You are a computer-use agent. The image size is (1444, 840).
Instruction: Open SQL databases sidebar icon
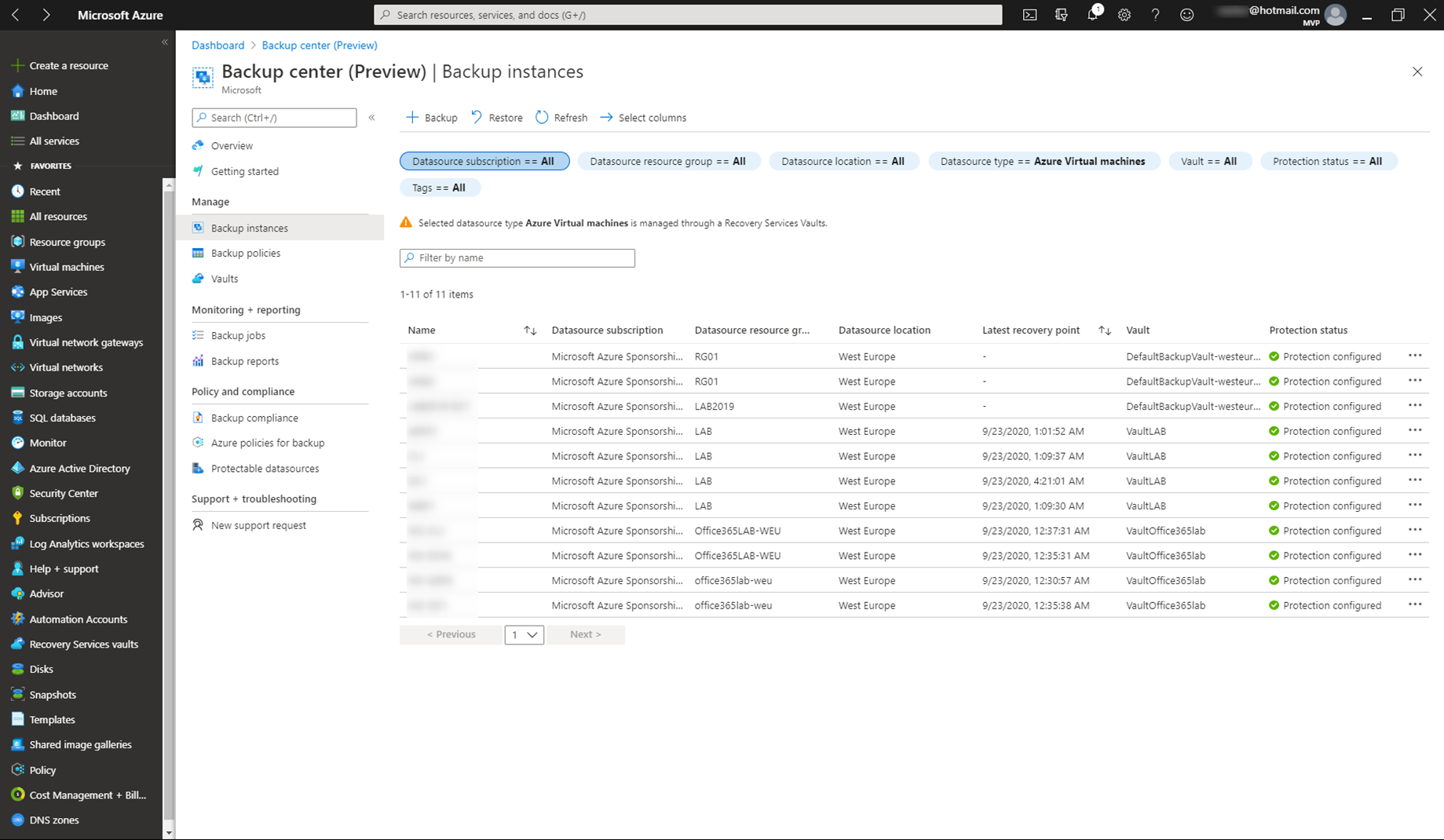17,418
